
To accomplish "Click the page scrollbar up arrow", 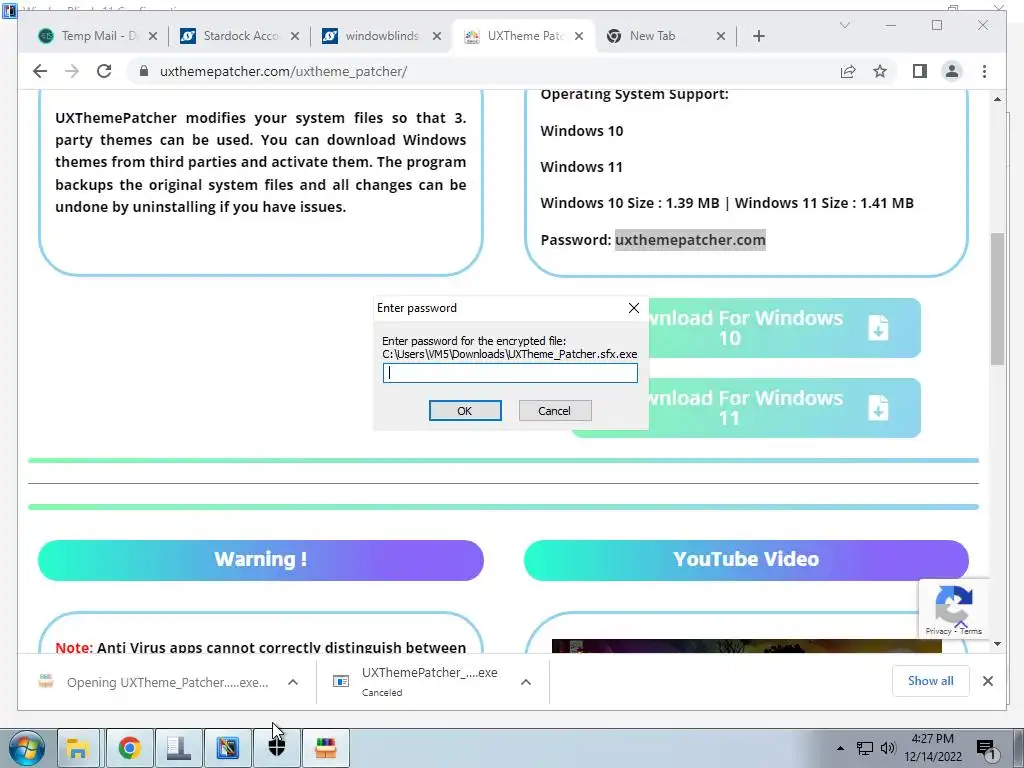I will coord(997,99).
